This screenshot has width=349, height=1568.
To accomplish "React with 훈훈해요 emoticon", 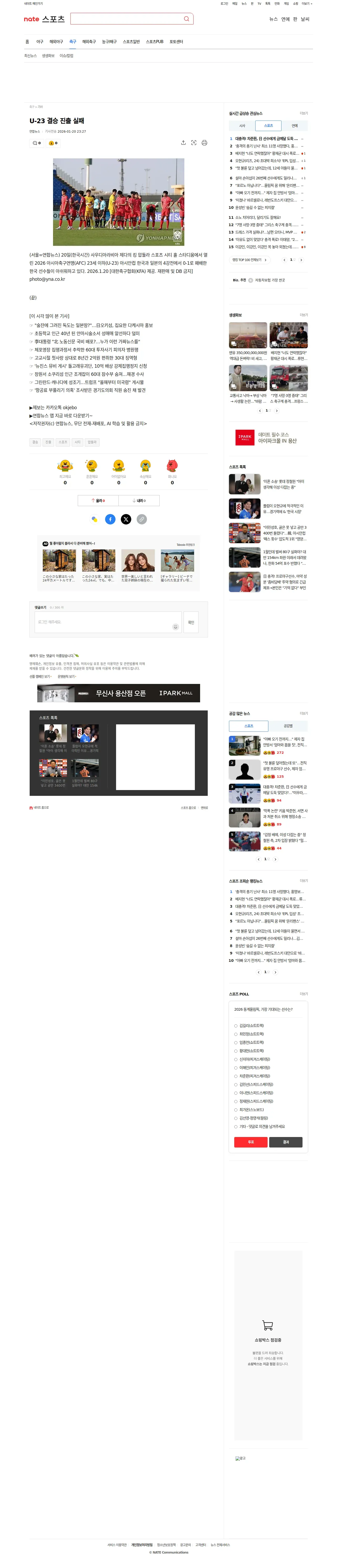I will (x=92, y=466).
